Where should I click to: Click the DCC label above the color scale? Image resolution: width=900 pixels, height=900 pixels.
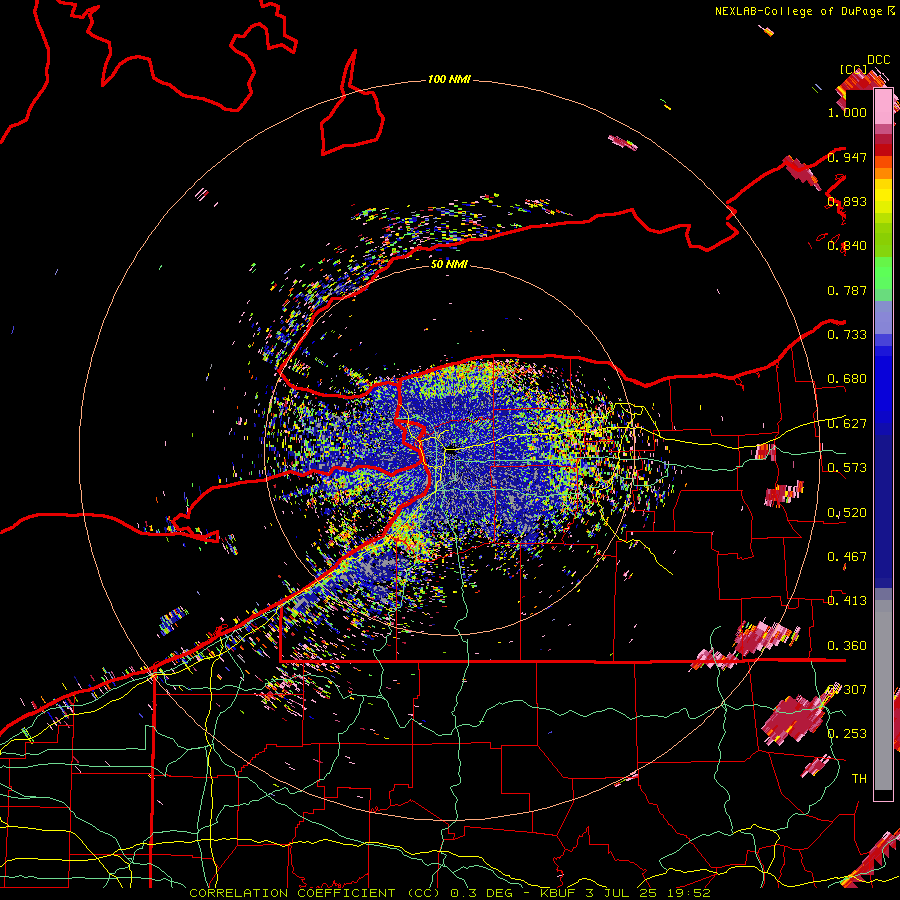(878, 60)
